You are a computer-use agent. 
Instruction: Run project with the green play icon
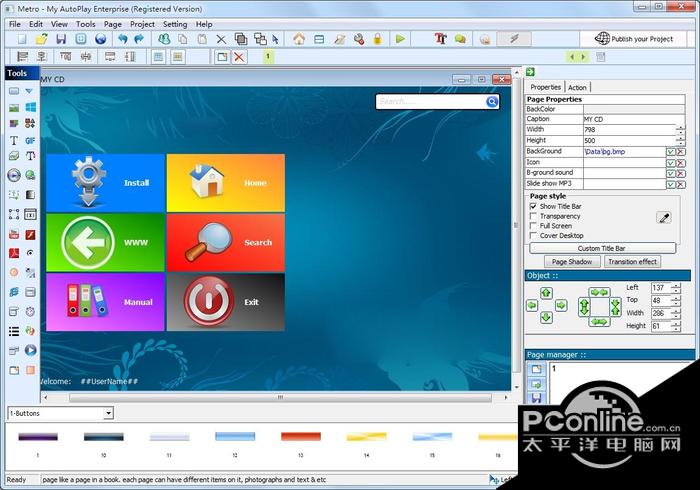400,39
